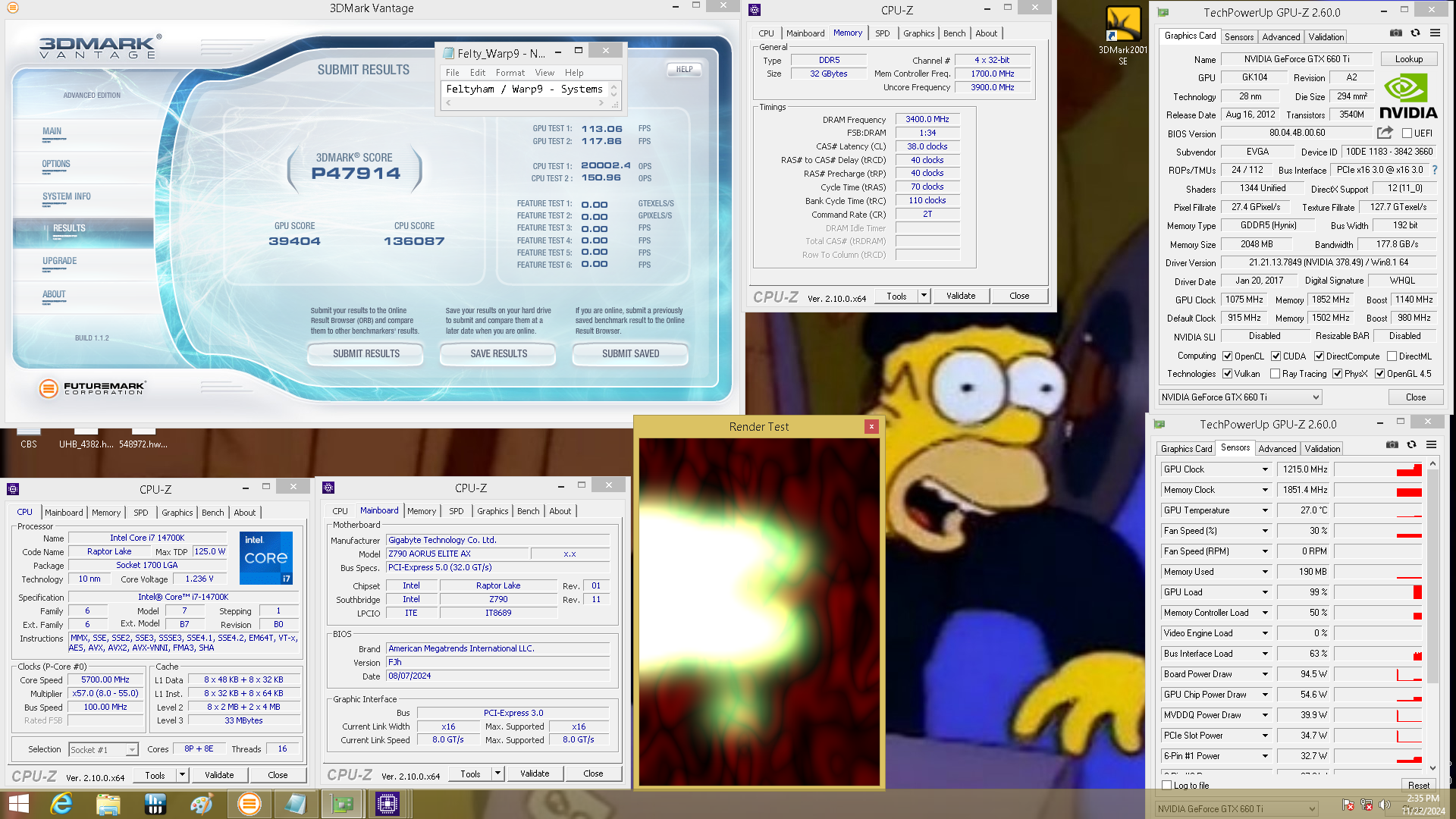Toggle CUDA checkbox

tap(1276, 356)
